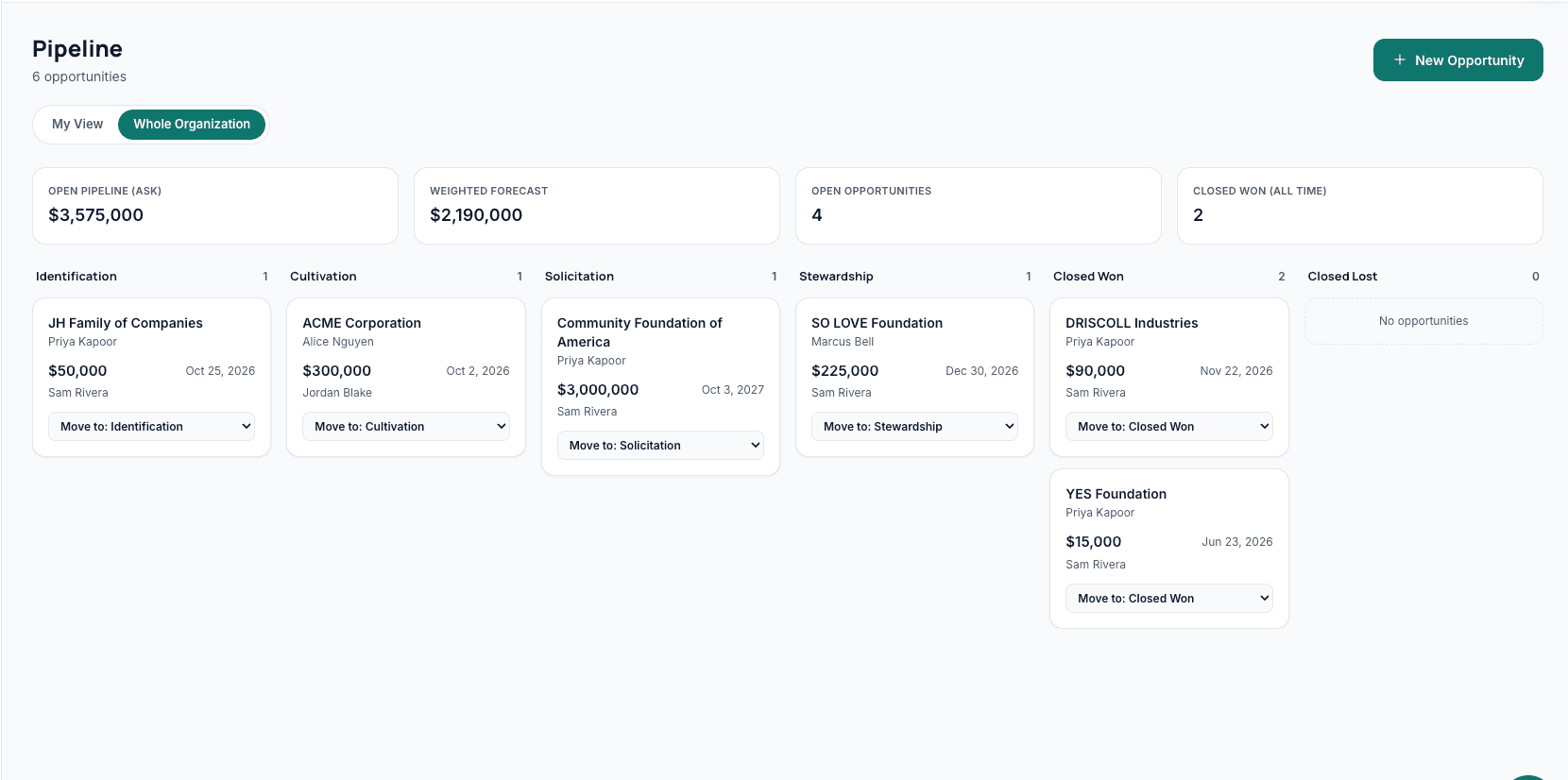Screen dimensions: 1568x780
Task: Open stage dropdown for Community Foundation of America
Action: click(x=660, y=445)
